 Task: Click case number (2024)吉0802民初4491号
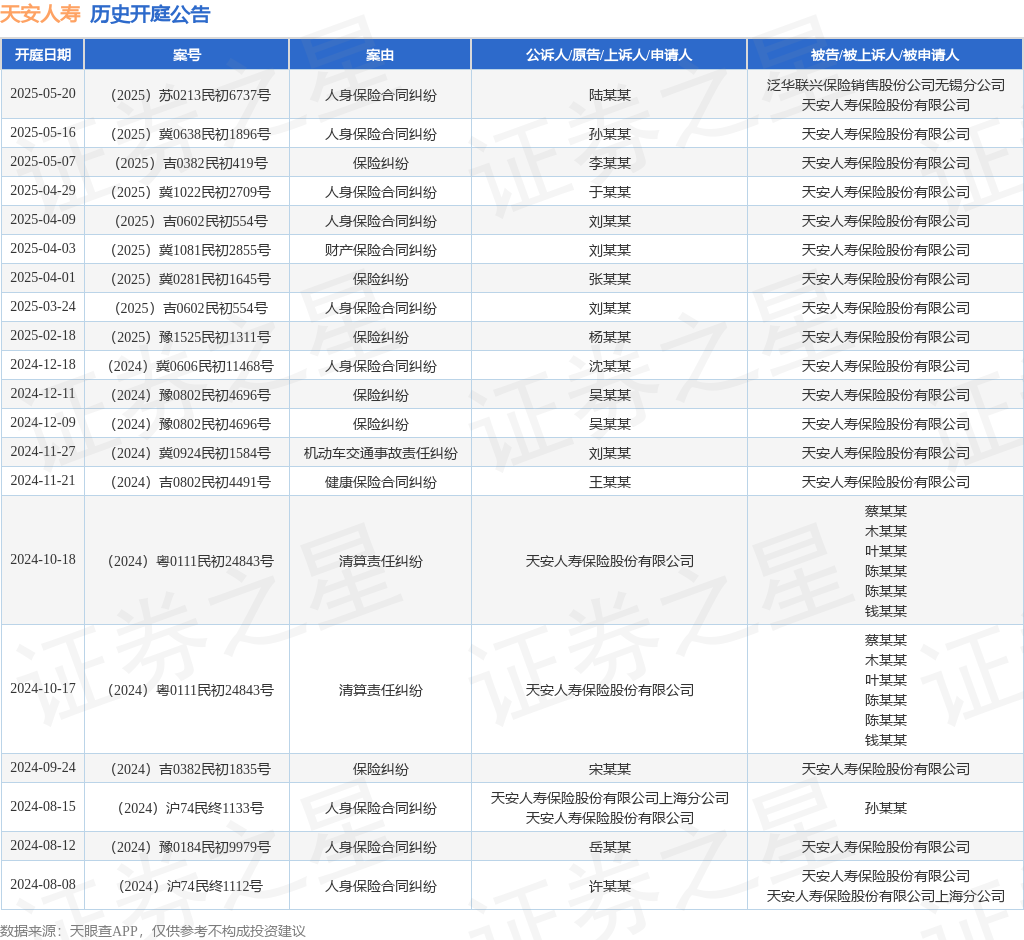187,482
